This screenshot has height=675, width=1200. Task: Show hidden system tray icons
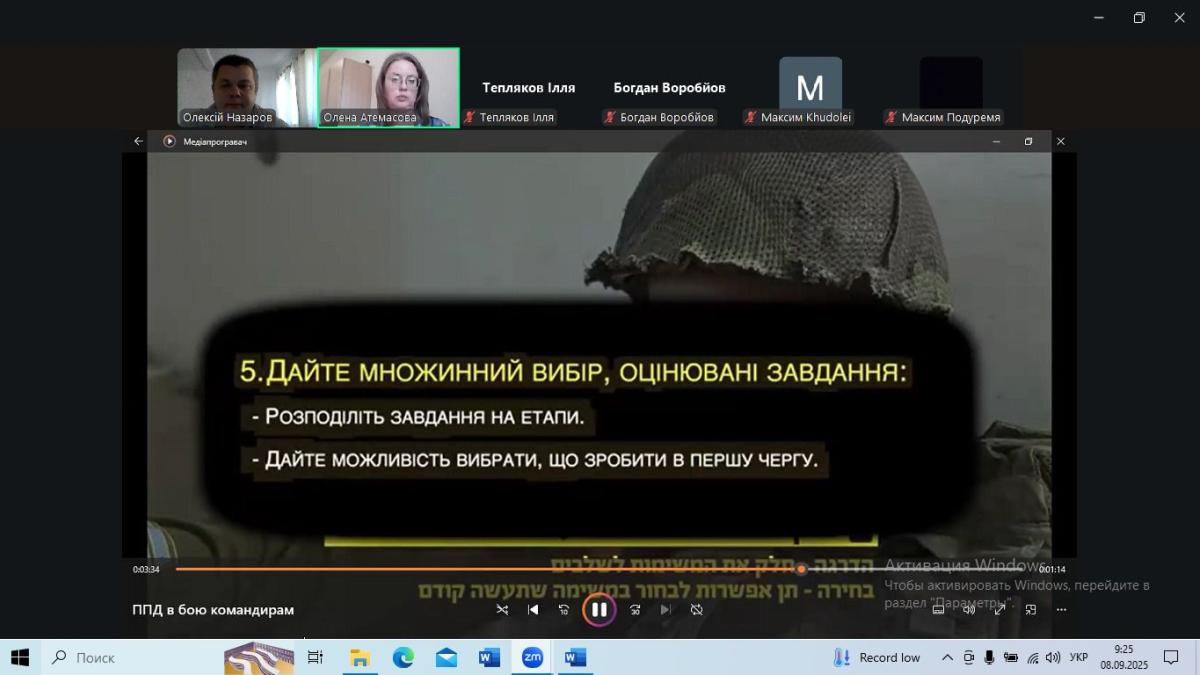947,657
